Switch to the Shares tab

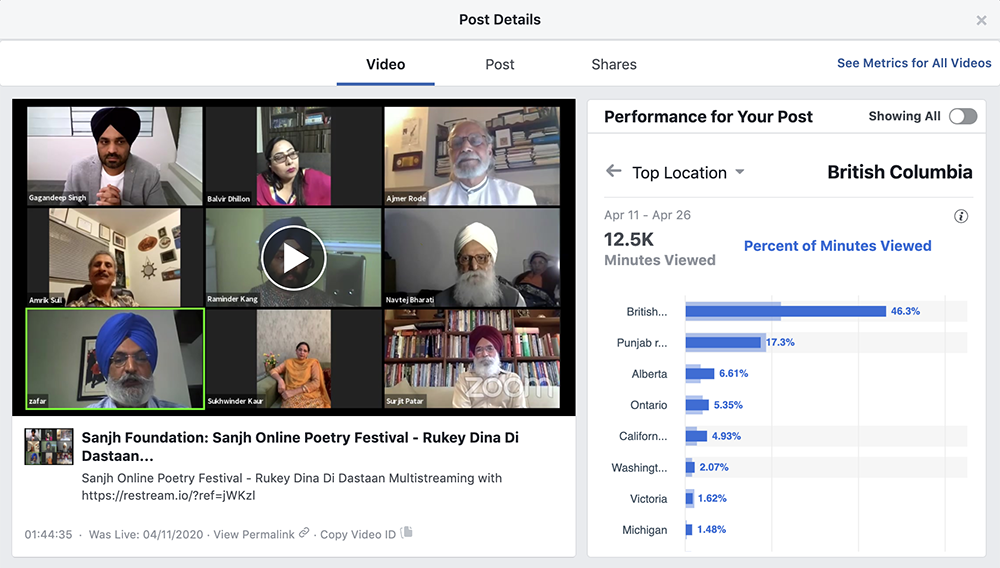614,64
